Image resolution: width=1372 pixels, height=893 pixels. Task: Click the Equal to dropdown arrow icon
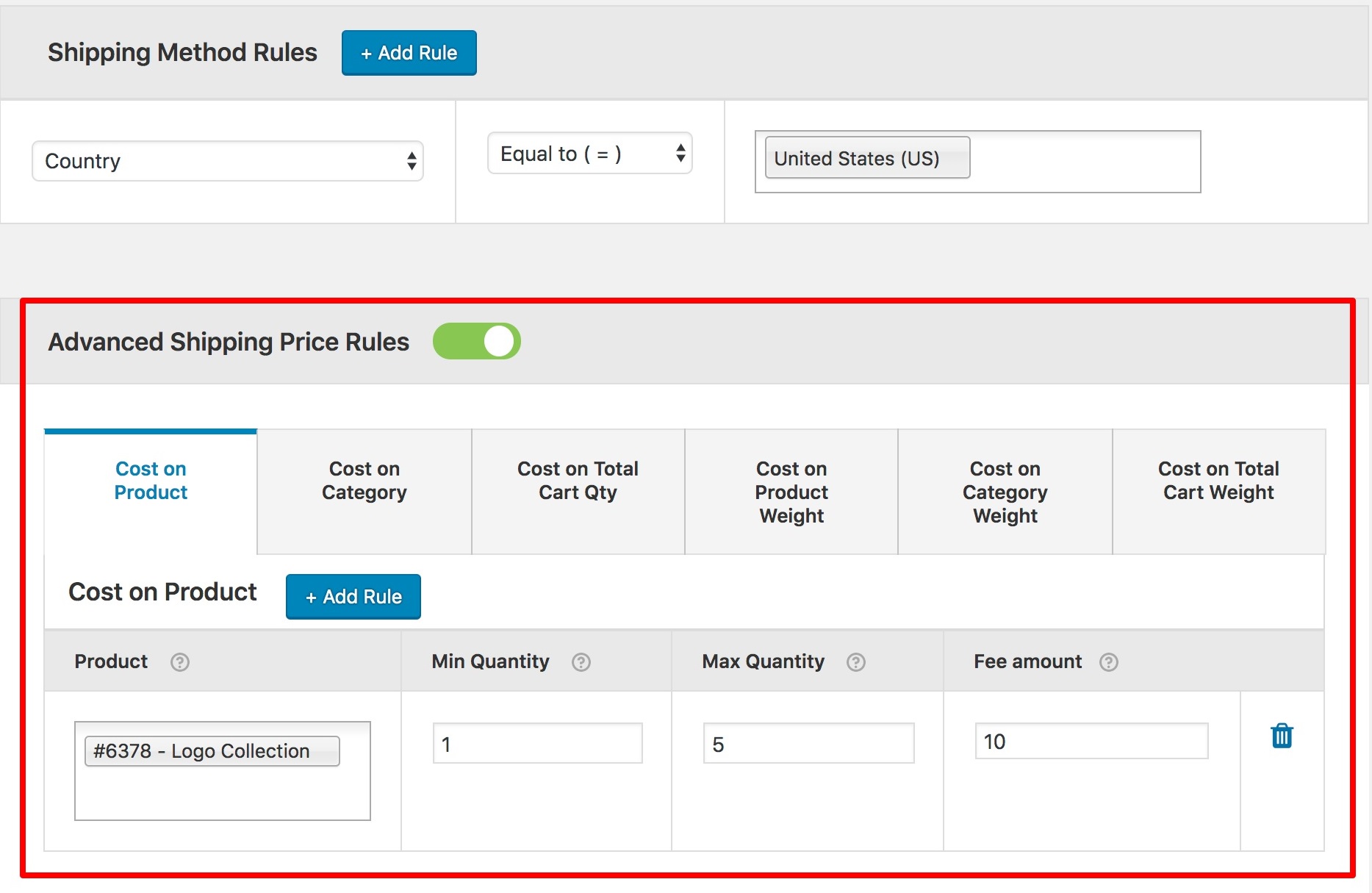pyautogui.click(x=682, y=153)
